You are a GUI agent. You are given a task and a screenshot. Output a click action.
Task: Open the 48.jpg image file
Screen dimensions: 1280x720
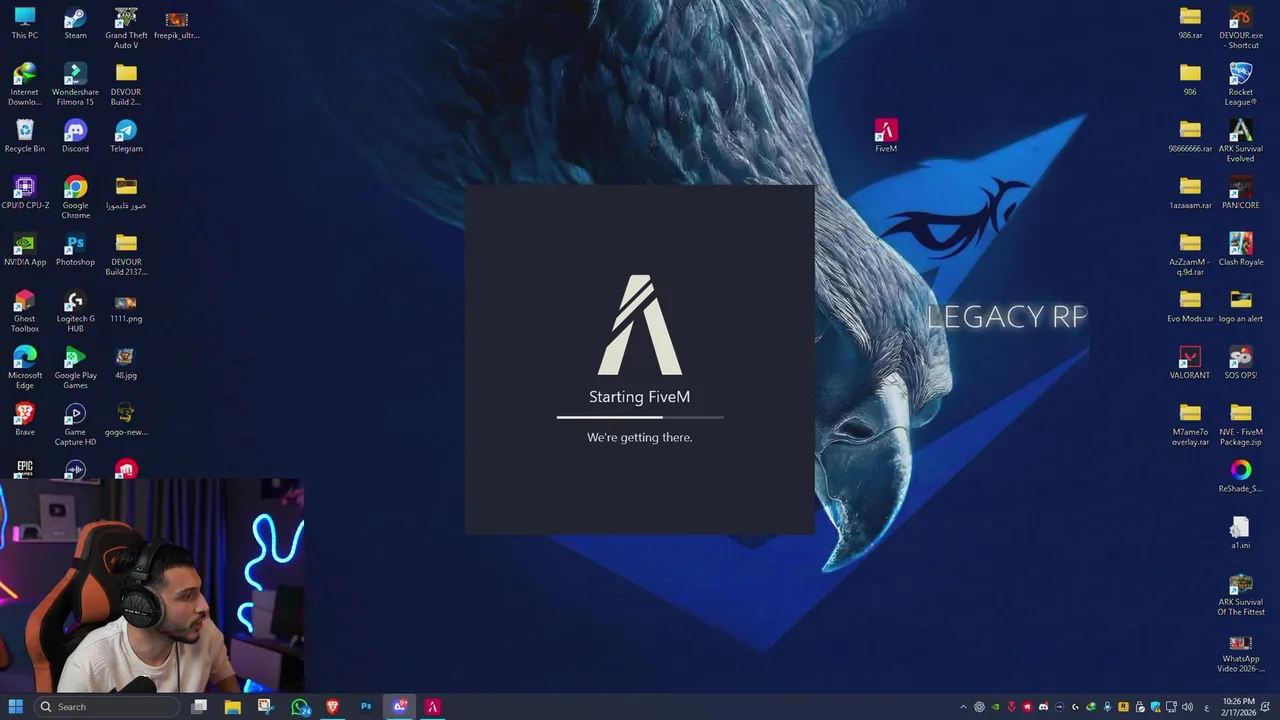[126, 363]
